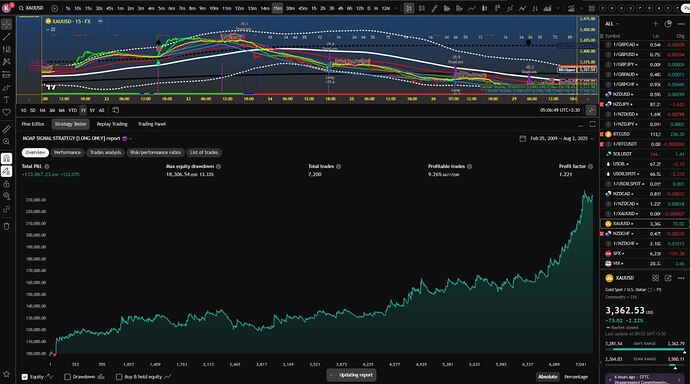Open the Trades analysis report tab
The height and width of the screenshot is (384, 690).
coord(105,153)
